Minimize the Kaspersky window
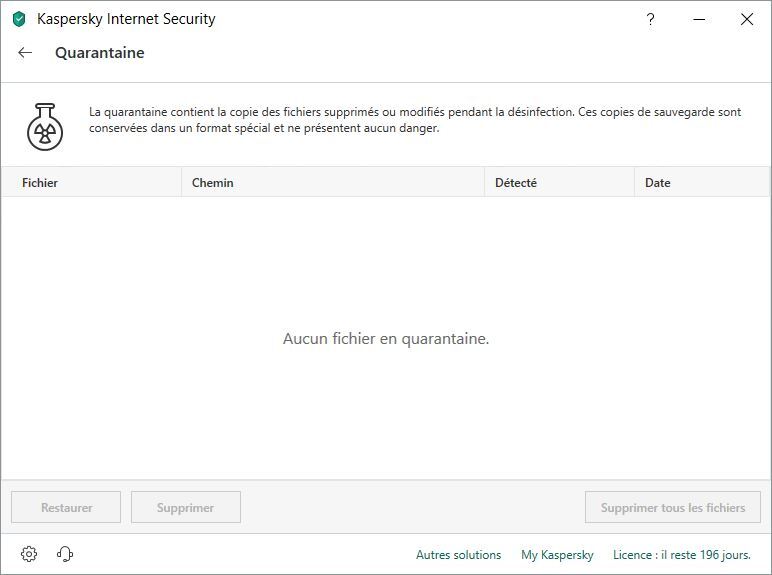The height and width of the screenshot is (575, 772). point(699,19)
